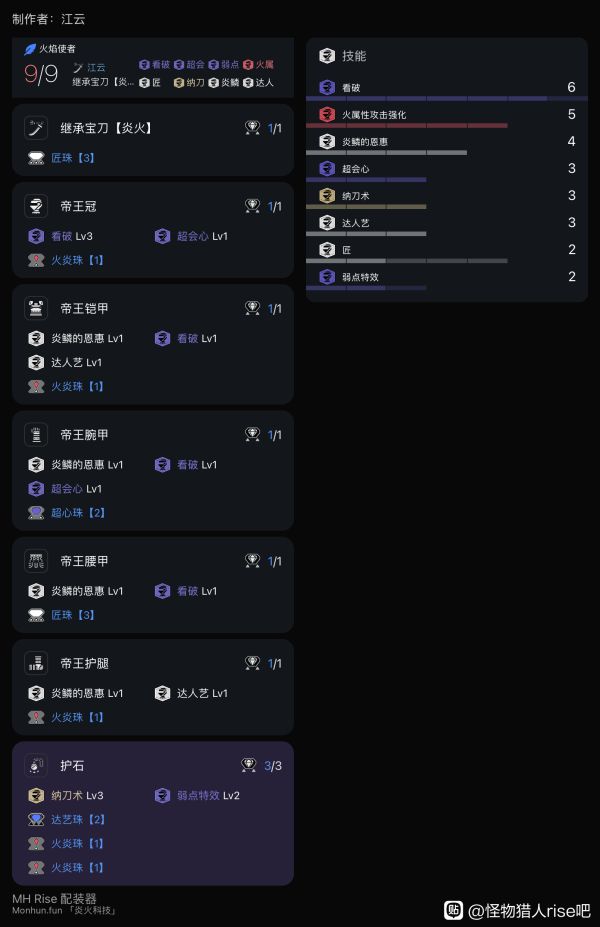This screenshot has height=927, width=600.
Task: Click the 护石 talisman icon
Action: tap(36, 765)
